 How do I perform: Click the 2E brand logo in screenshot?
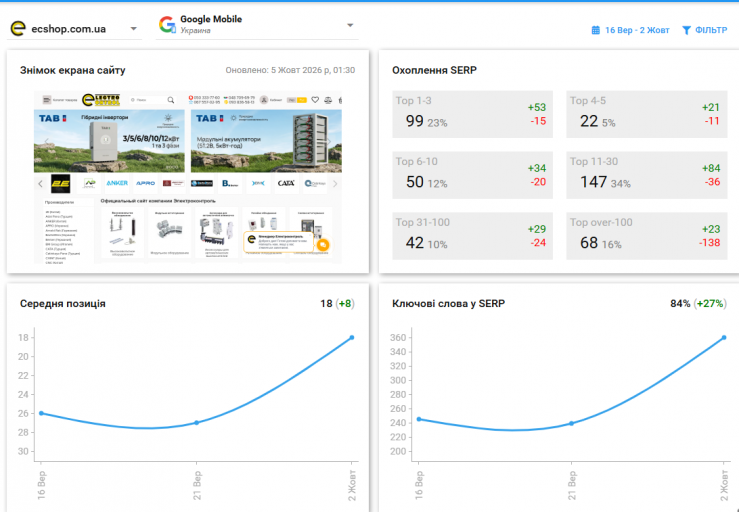tap(60, 183)
